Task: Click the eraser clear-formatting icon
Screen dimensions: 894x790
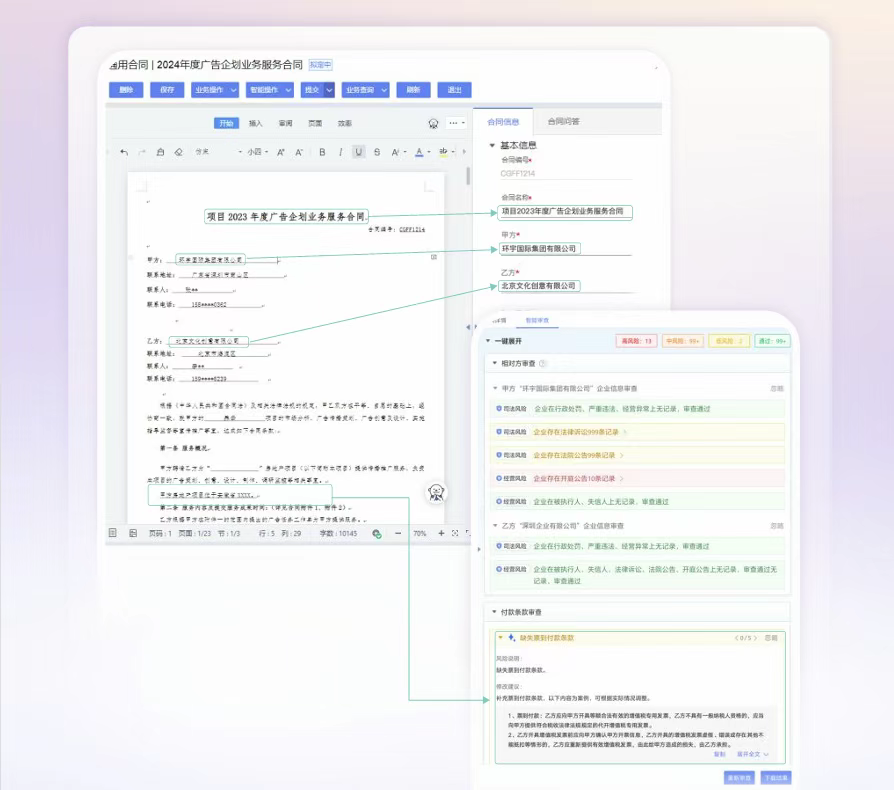Action: [x=178, y=152]
